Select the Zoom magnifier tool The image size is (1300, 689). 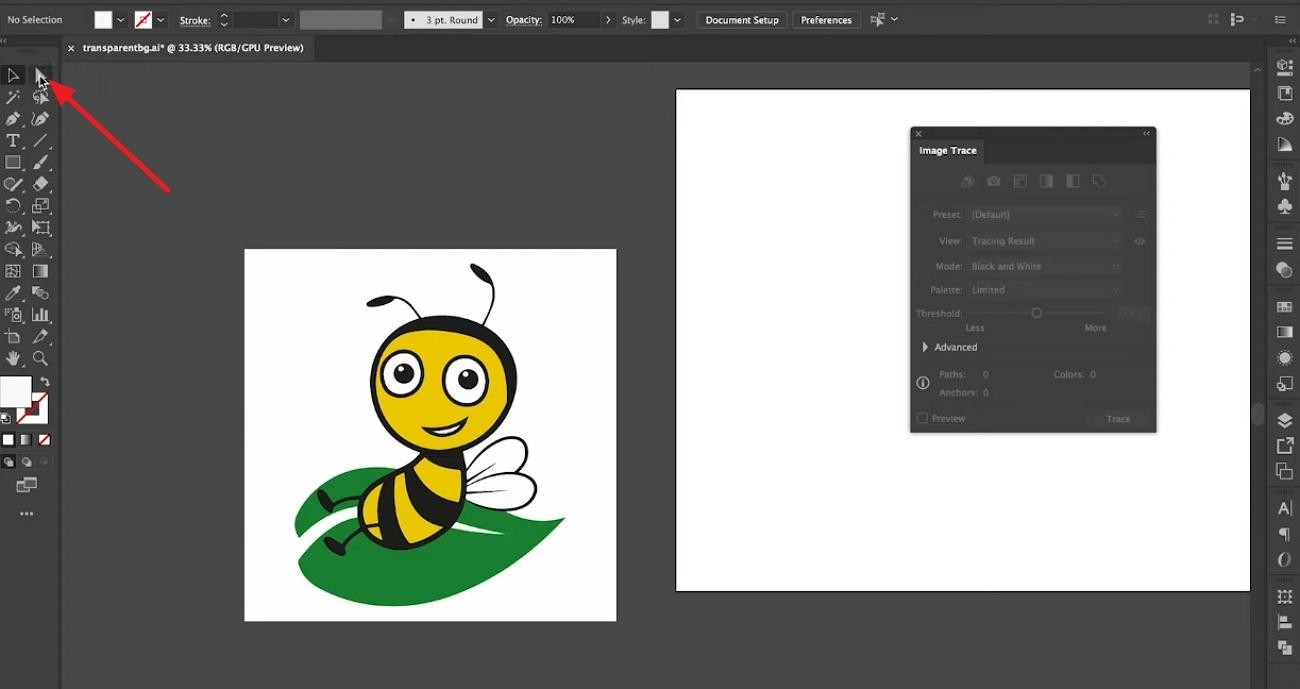tap(40, 358)
